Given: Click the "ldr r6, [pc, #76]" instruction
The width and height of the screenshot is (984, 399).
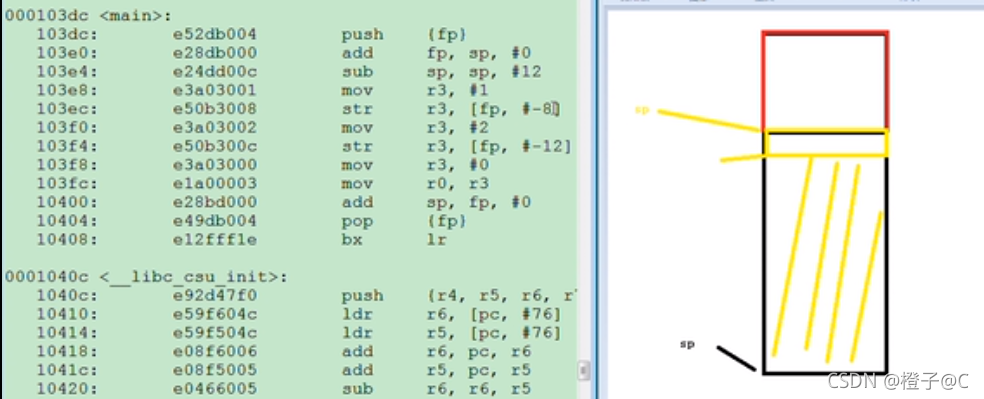Looking at the screenshot, I should pyautogui.click(x=451, y=314).
